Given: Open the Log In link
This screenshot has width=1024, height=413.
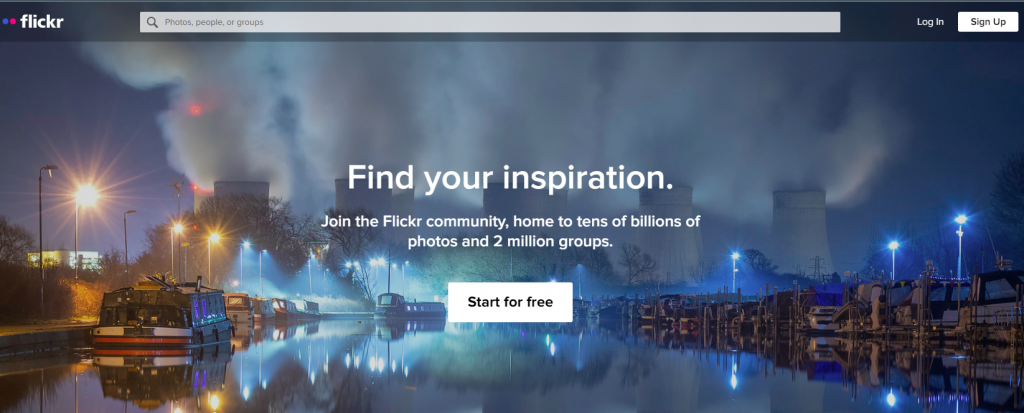Looking at the screenshot, I should click(x=930, y=22).
